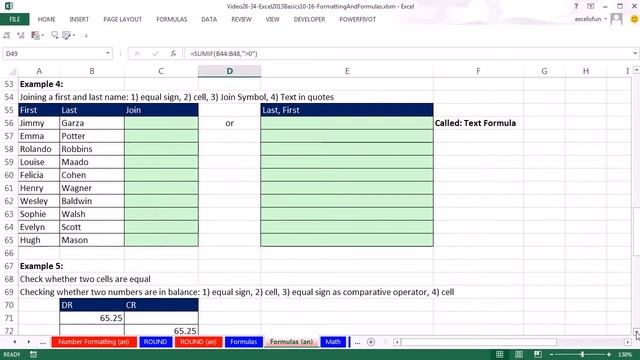Viewport: 640px width, 360px height.
Task: Switch to Normal view in status bar
Action: tap(500, 354)
